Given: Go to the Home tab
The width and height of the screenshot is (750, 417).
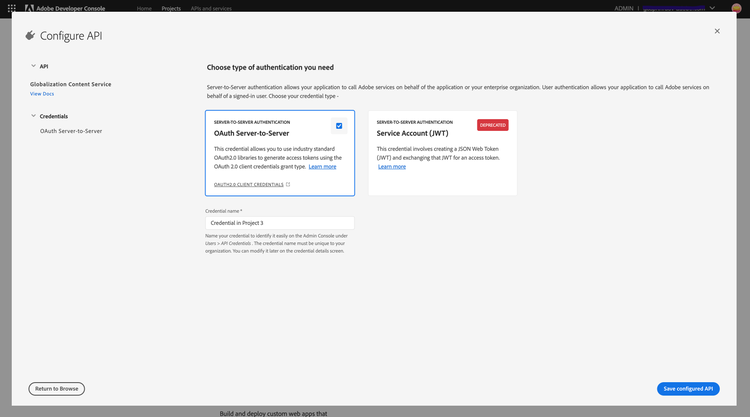Looking at the screenshot, I should 144,9.
